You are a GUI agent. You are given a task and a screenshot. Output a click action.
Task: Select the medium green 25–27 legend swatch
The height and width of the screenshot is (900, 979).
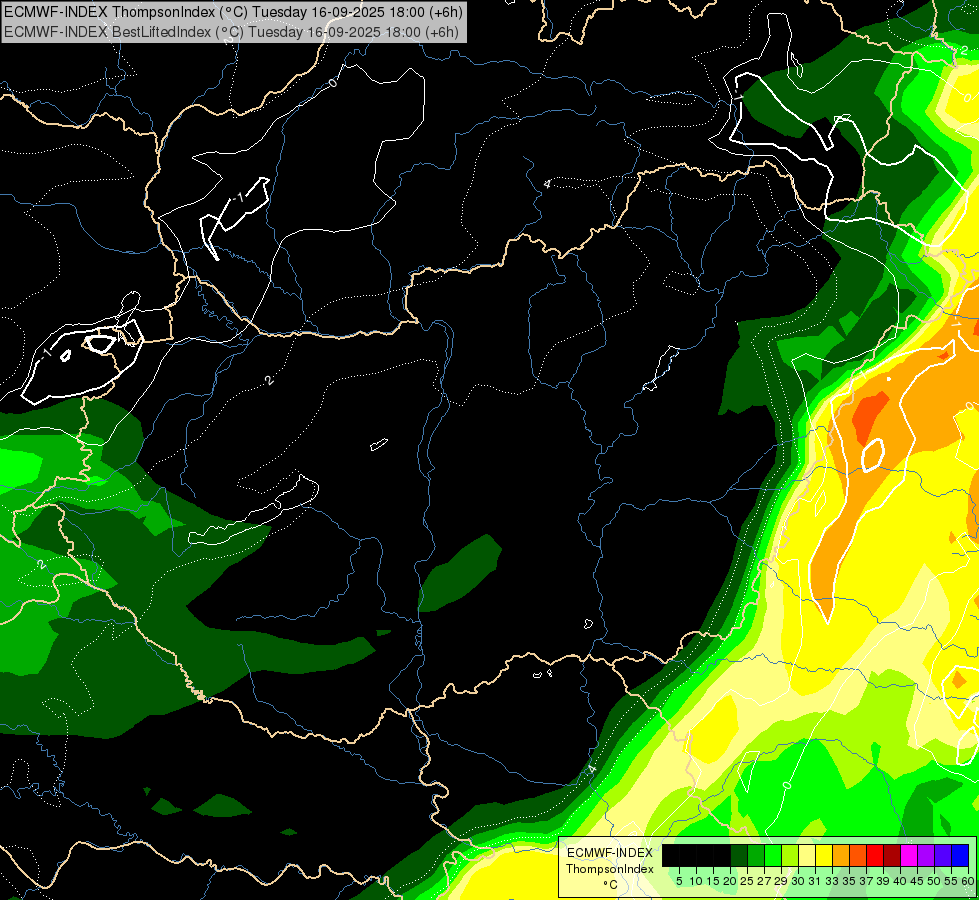(x=756, y=856)
